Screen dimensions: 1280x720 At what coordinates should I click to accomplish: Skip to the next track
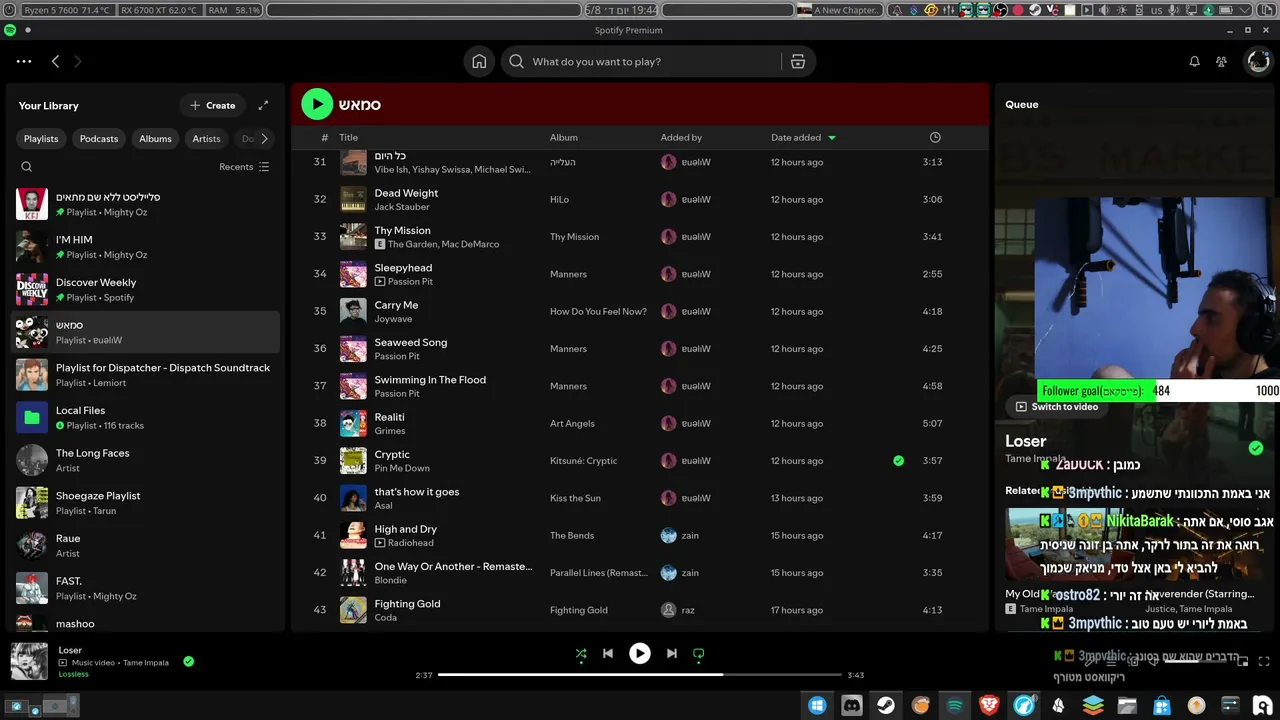(x=672, y=653)
